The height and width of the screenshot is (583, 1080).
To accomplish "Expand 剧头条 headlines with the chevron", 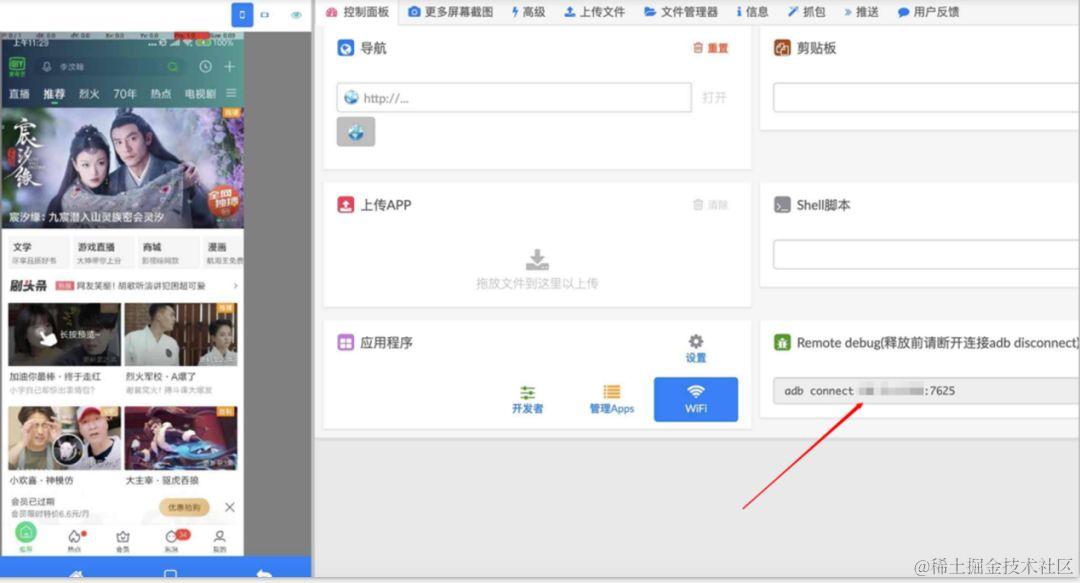I will pos(236,285).
